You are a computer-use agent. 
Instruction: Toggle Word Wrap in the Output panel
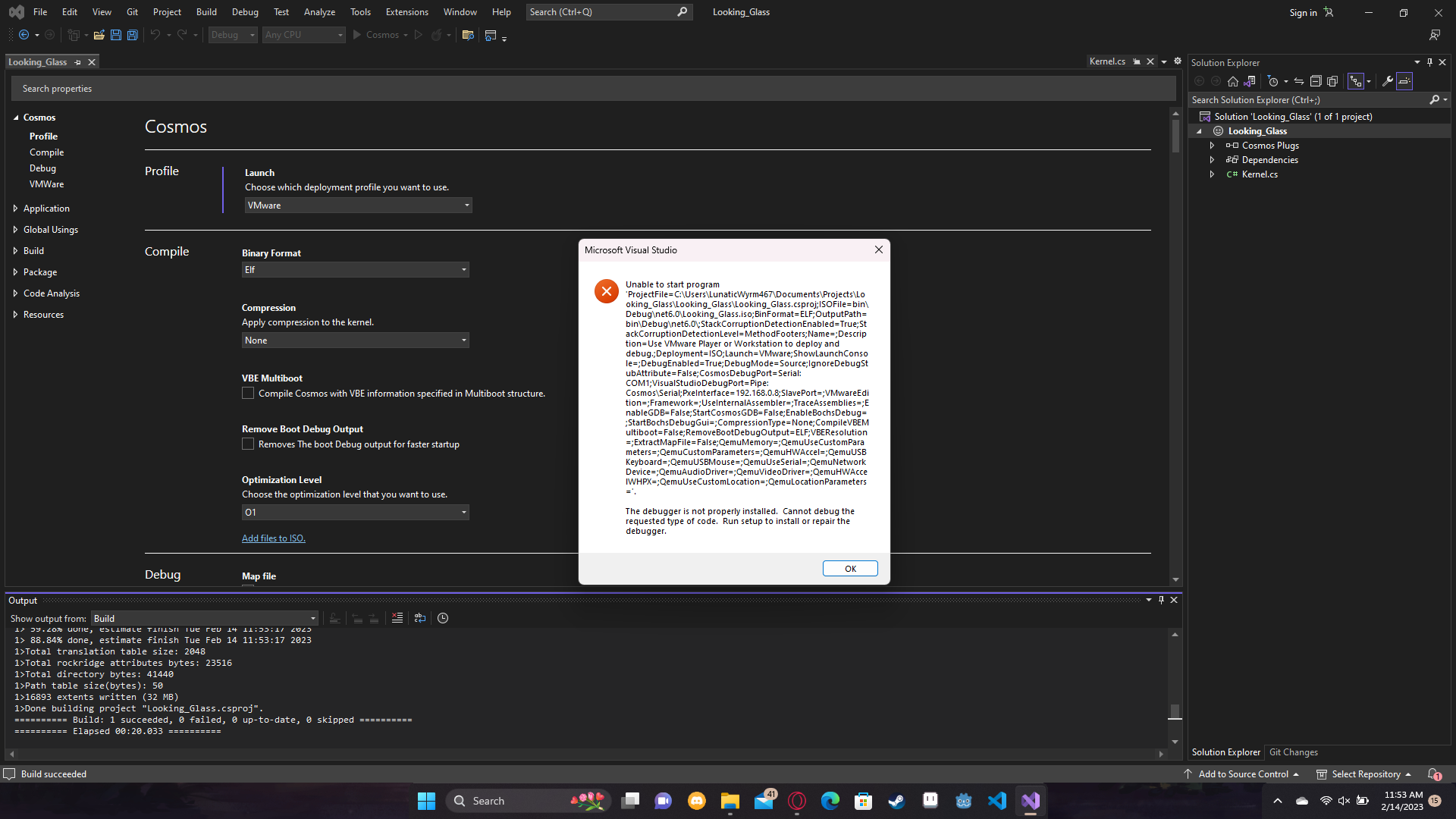pos(420,618)
